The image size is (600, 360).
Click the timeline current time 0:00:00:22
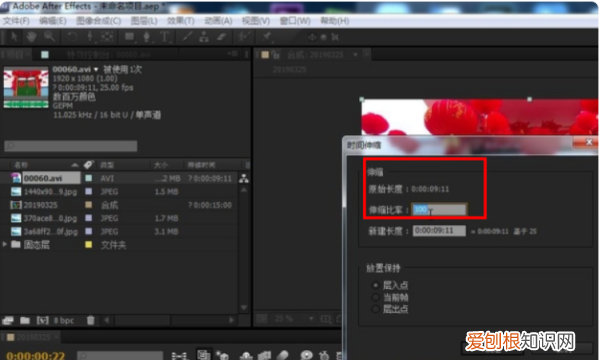click(36, 355)
